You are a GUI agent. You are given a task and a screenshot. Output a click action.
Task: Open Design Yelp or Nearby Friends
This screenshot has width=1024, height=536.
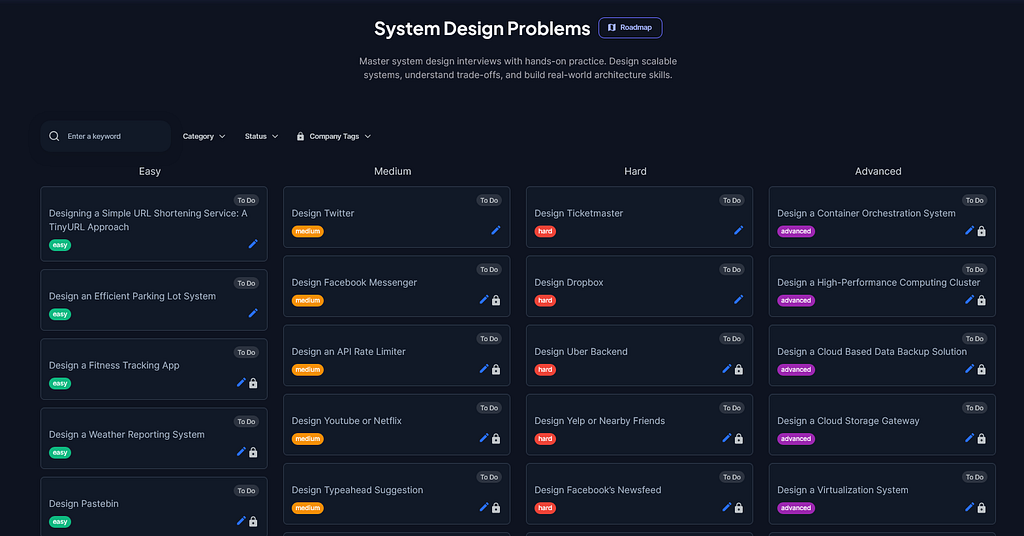(x=600, y=421)
